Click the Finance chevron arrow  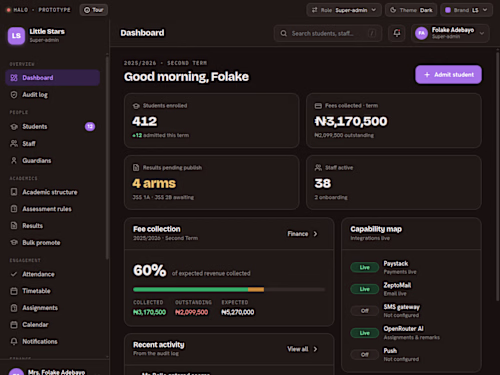(x=315, y=234)
